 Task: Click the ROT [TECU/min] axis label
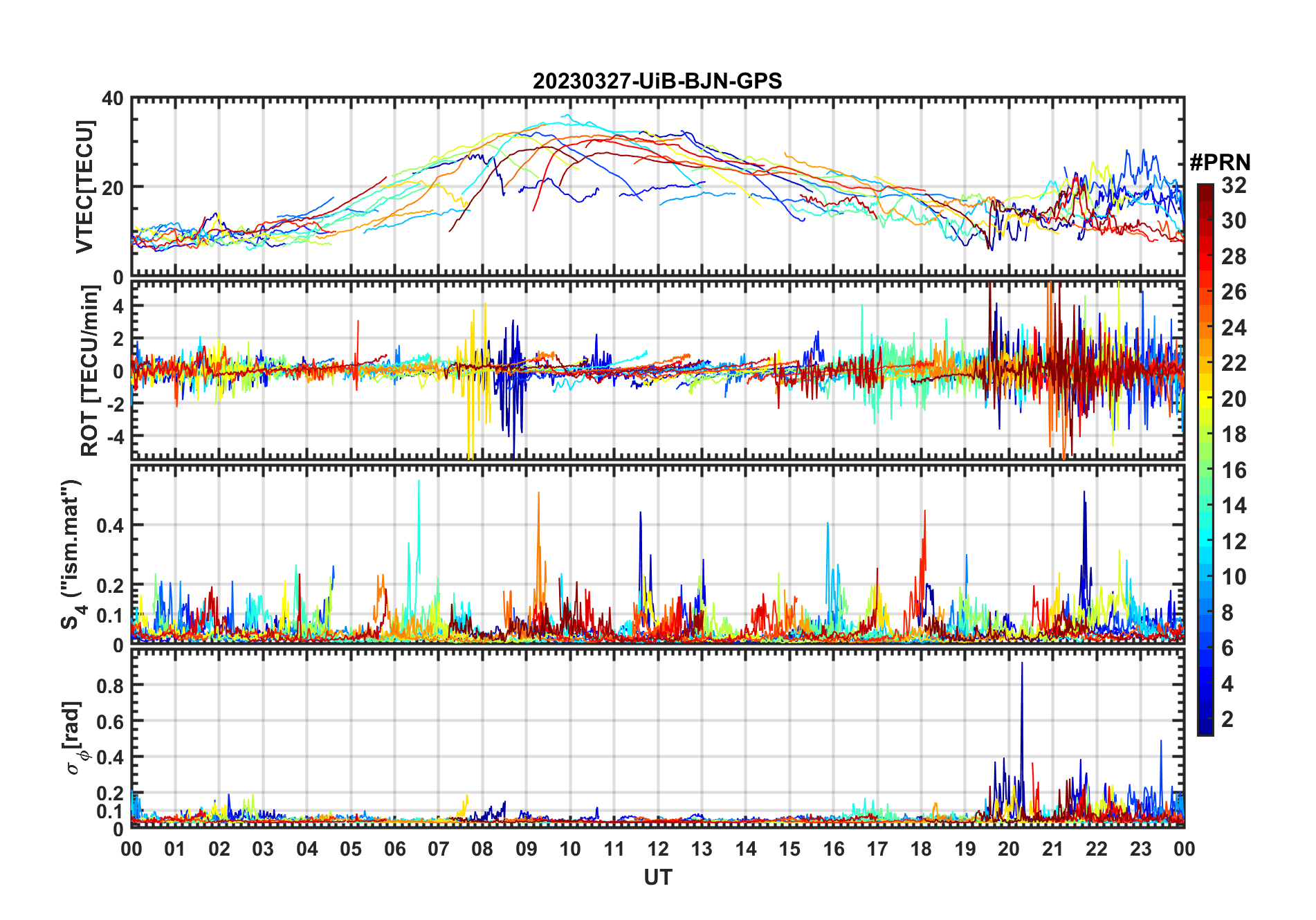click(x=89, y=371)
